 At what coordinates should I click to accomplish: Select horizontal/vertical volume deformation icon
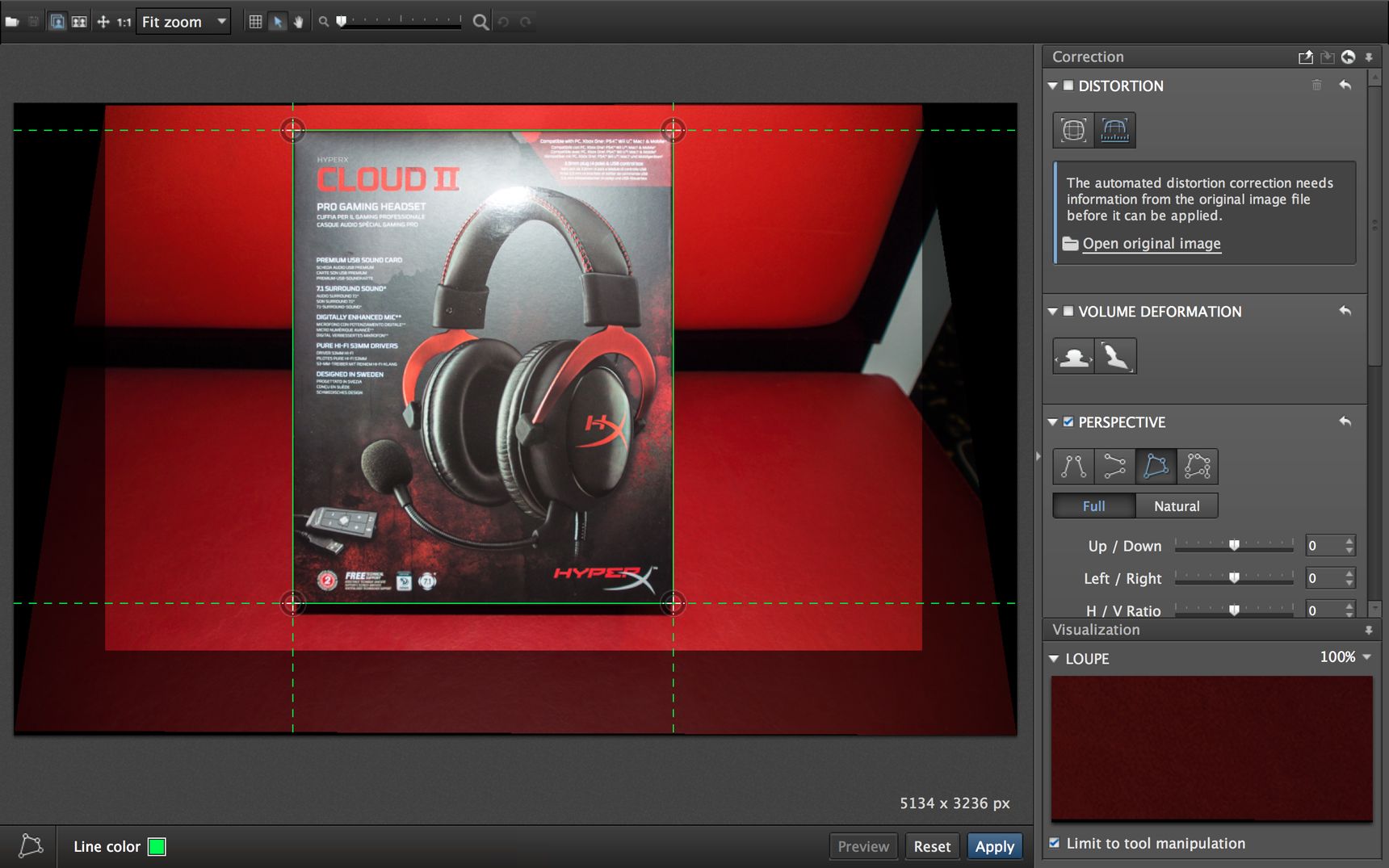pyautogui.click(x=1073, y=356)
